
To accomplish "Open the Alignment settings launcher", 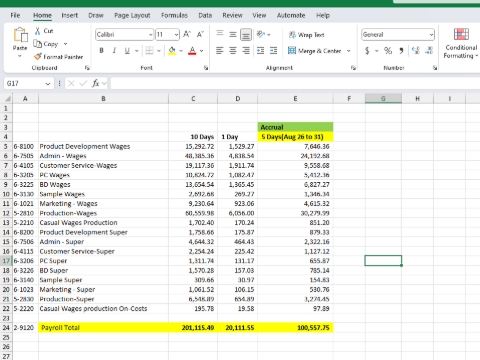I will click(x=353, y=68).
